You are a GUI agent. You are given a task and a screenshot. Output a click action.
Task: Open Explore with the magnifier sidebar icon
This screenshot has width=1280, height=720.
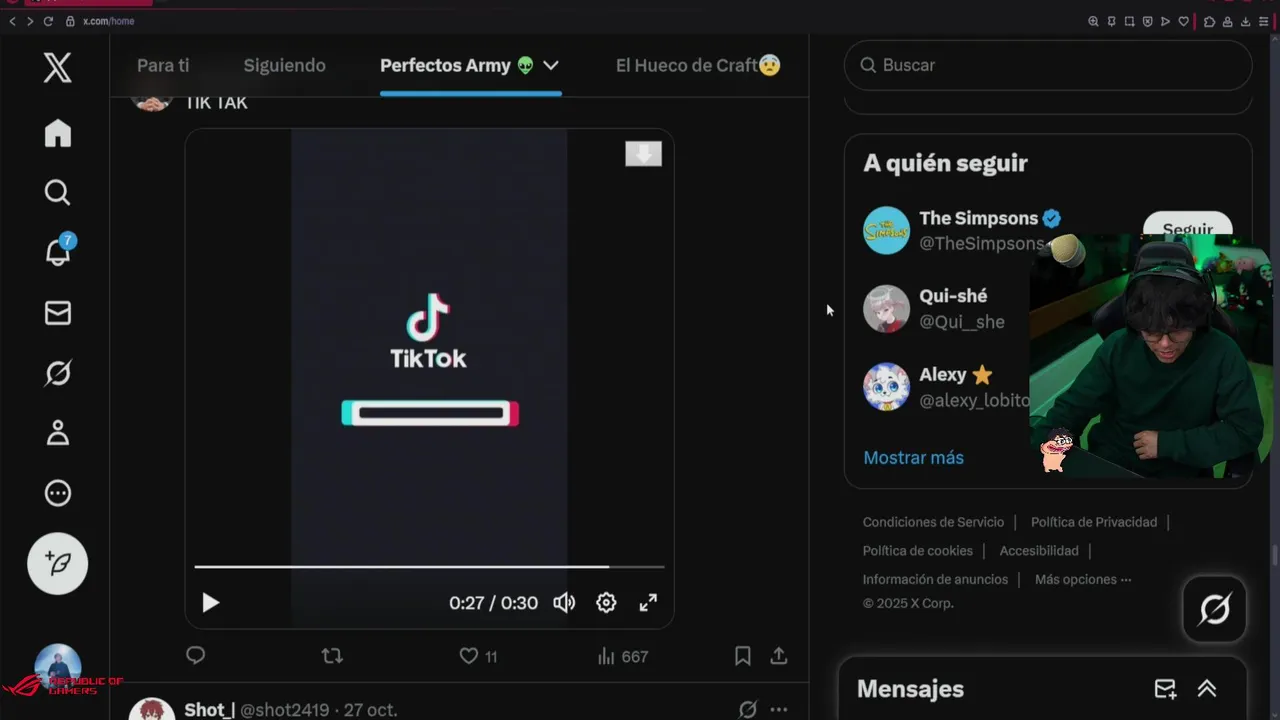58,192
